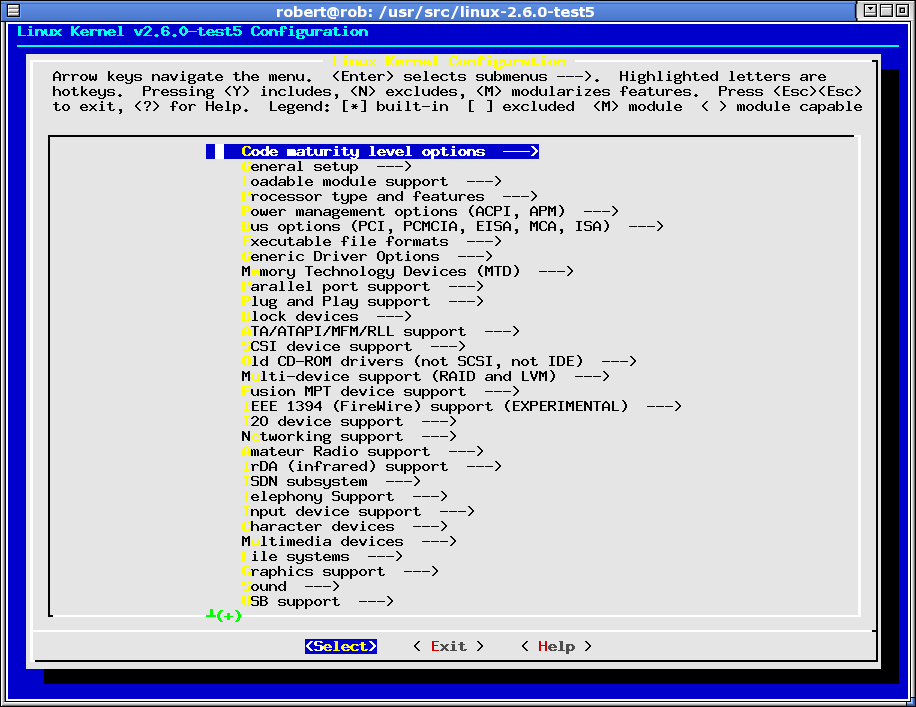Open Executable file formats submenu

(x=372, y=242)
